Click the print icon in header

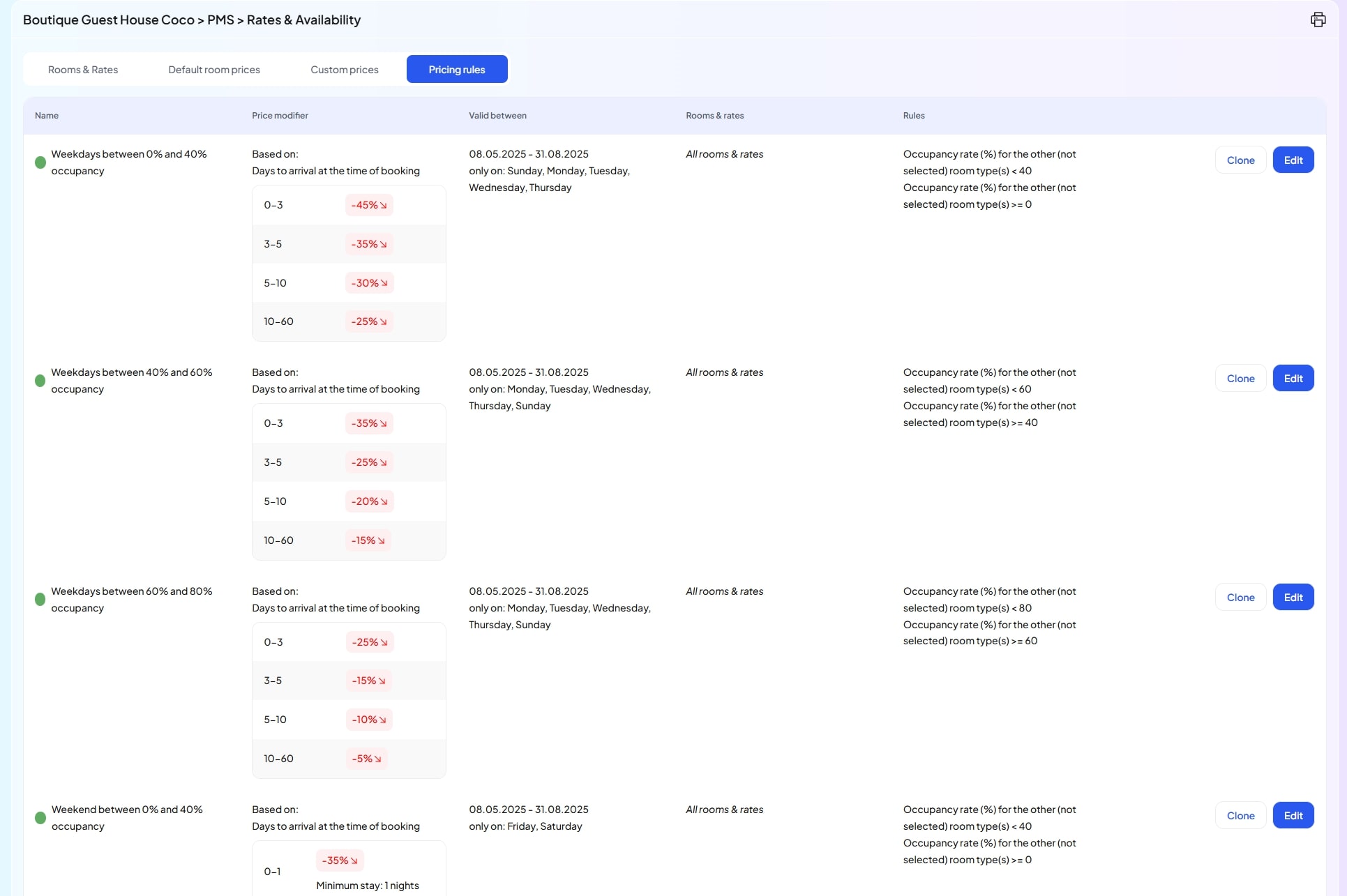pyautogui.click(x=1318, y=20)
